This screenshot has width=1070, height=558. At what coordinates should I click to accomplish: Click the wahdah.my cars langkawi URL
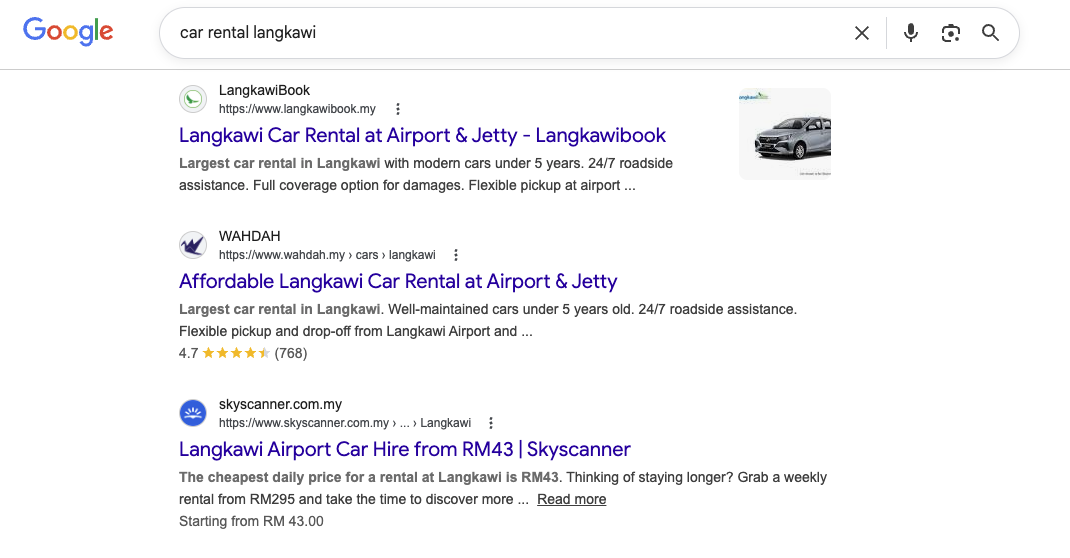tap(327, 255)
